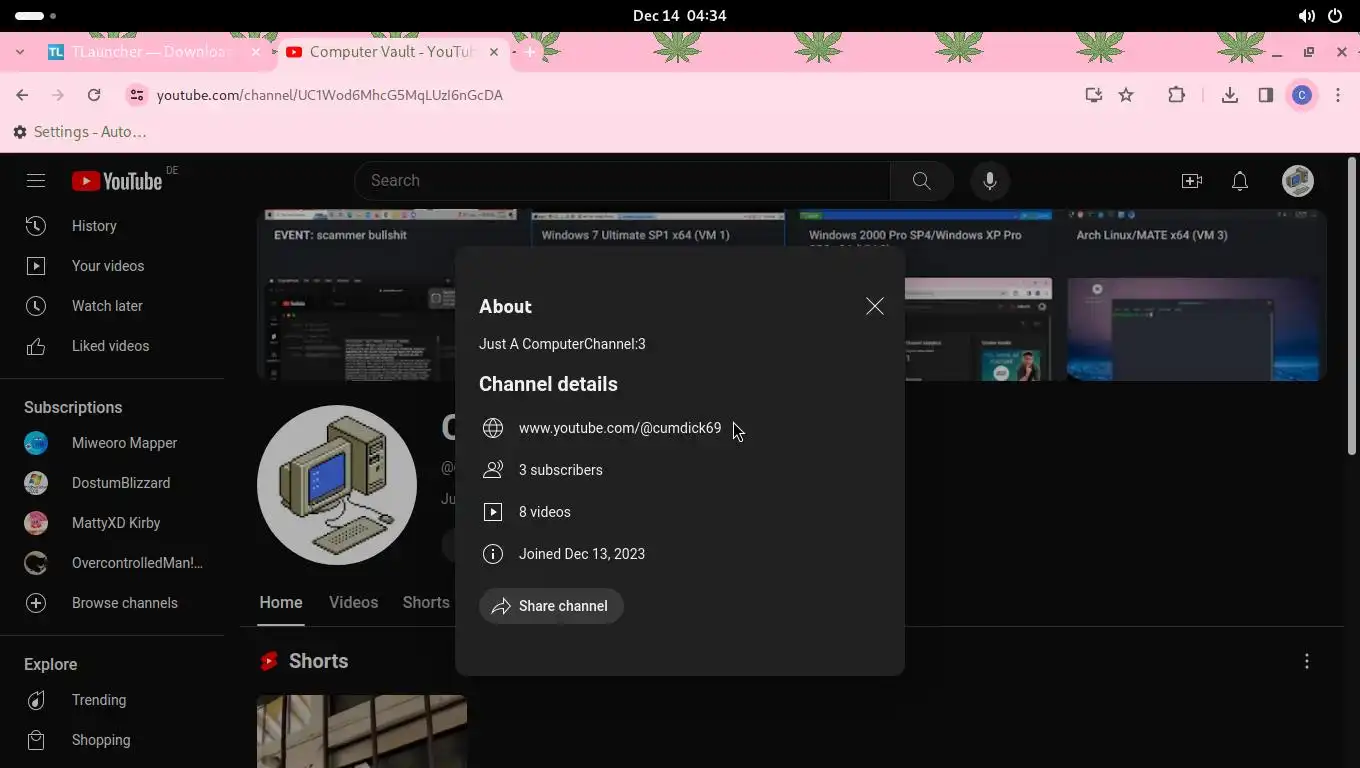This screenshot has height=768, width=1360.
Task: Open the Settings bookmark in bookmarks bar
Action: tap(80, 132)
